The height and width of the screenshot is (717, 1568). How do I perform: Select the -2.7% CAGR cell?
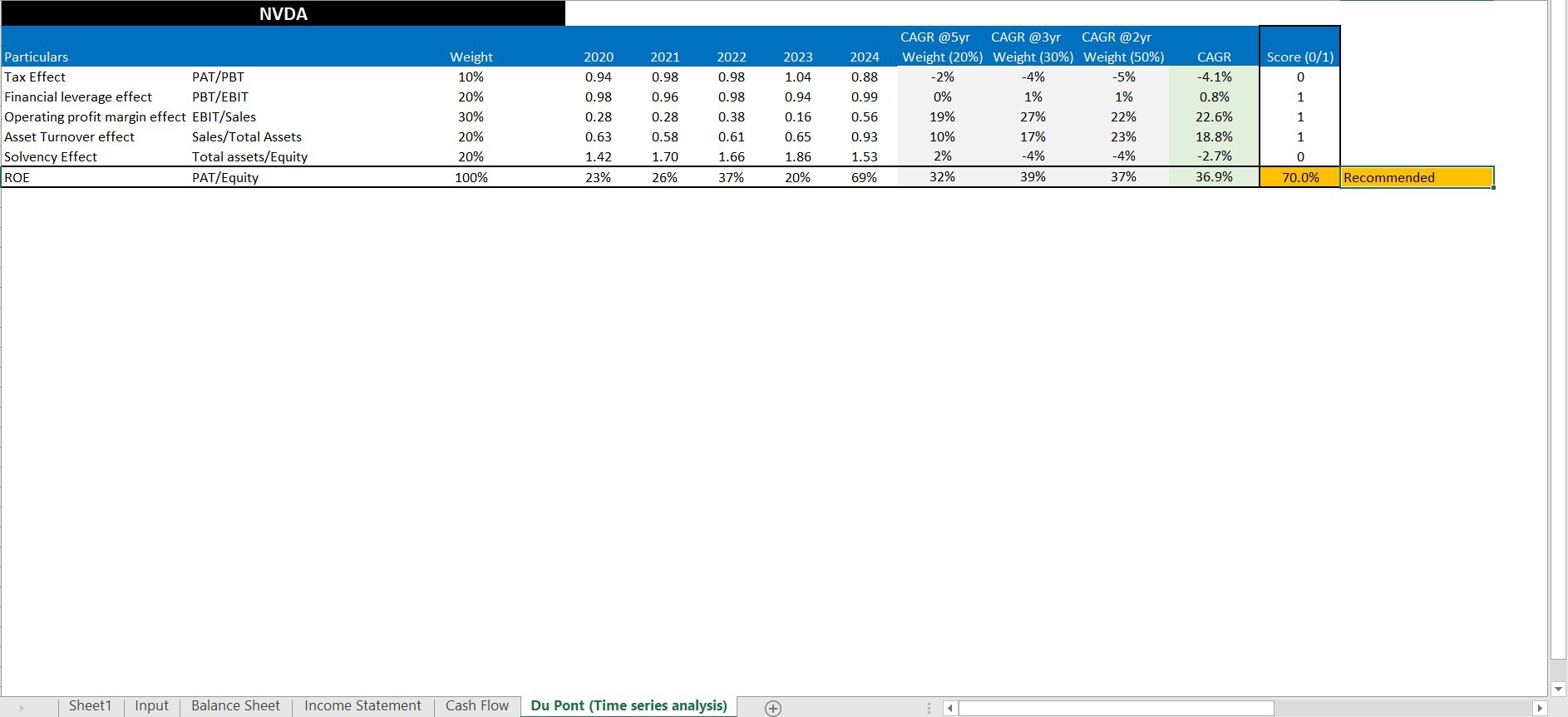point(1214,156)
